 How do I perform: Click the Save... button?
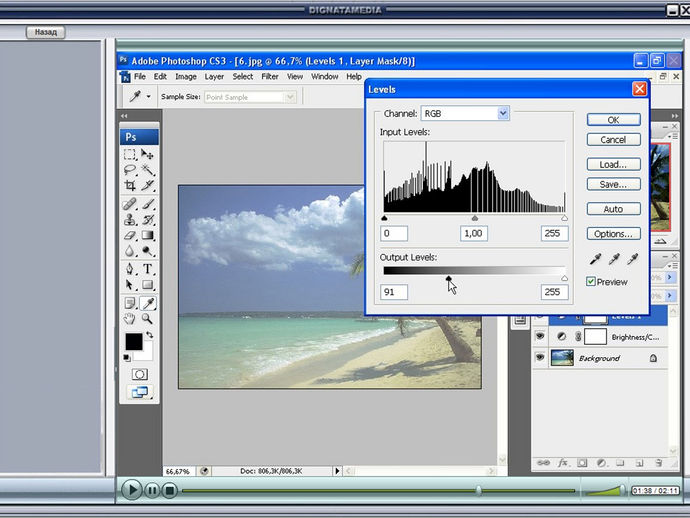pyautogui.click(x=613, y=184)
